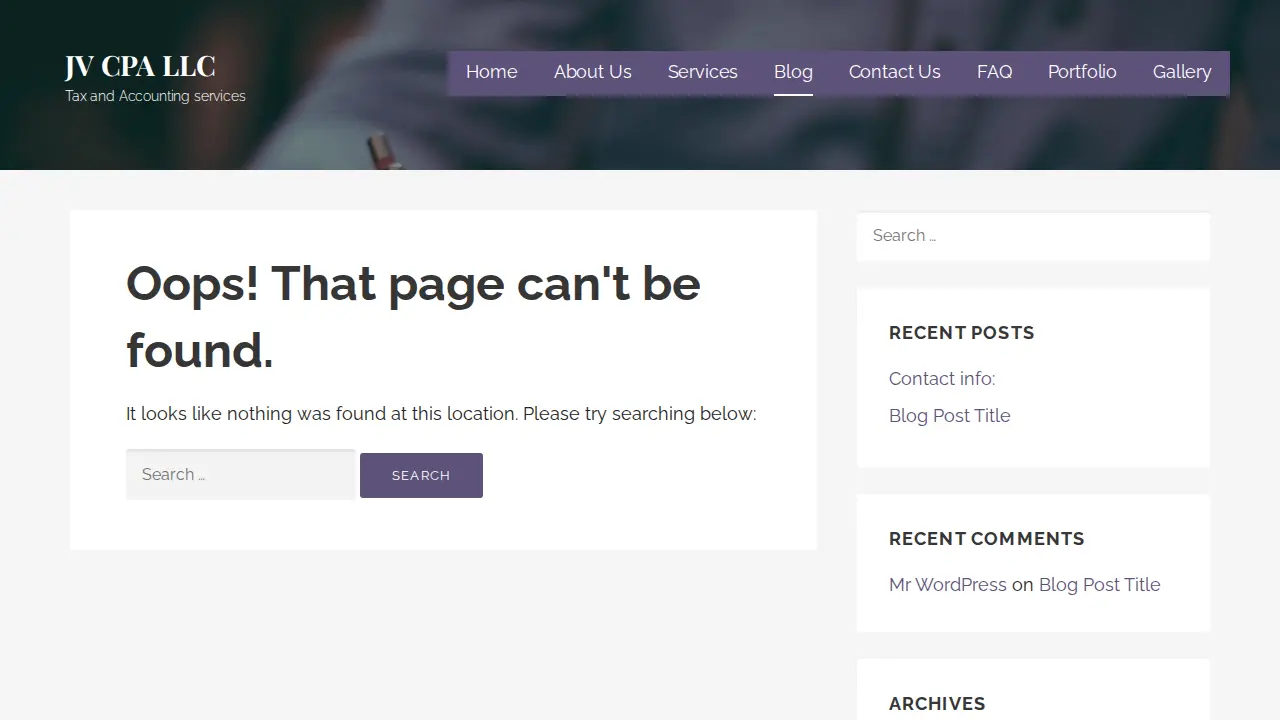Screen dimensions: 1280x720
Task: Open 'Blog Post Title' under Recent Comments
Action: 1099,584
